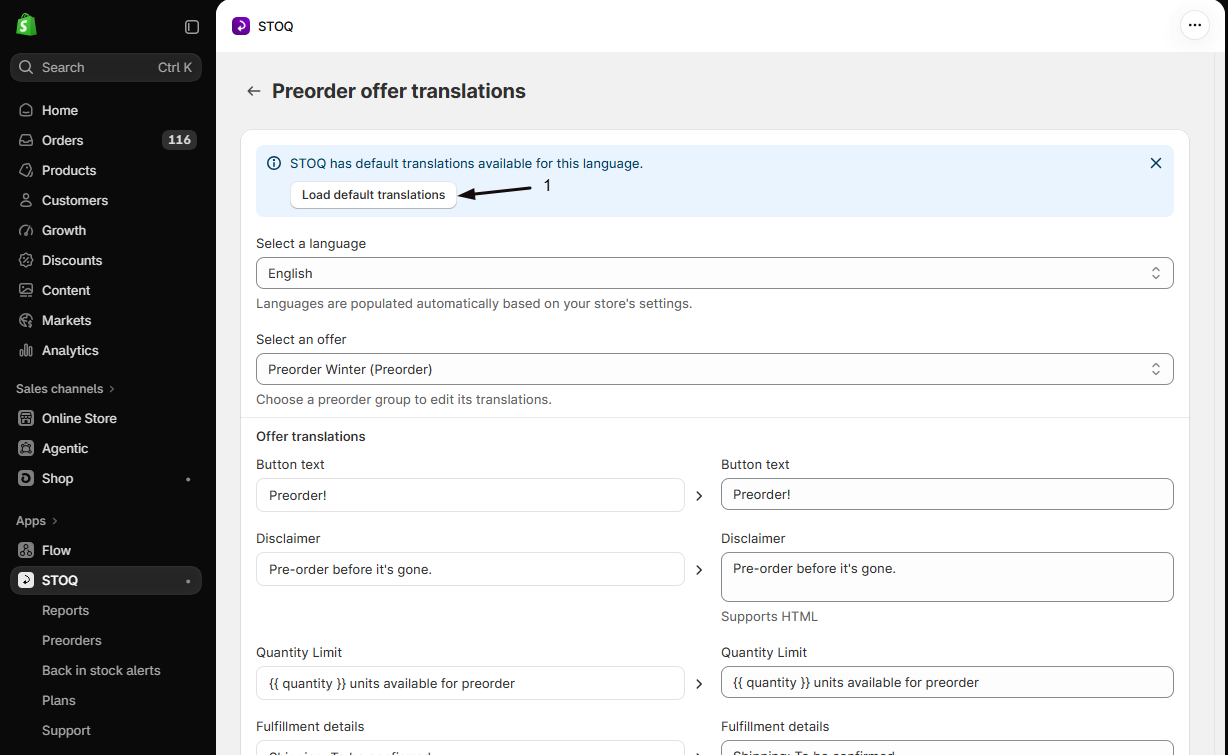Click the Orders inbox icon
Screen dimensions: 1228x755
(x=26, y=140)
